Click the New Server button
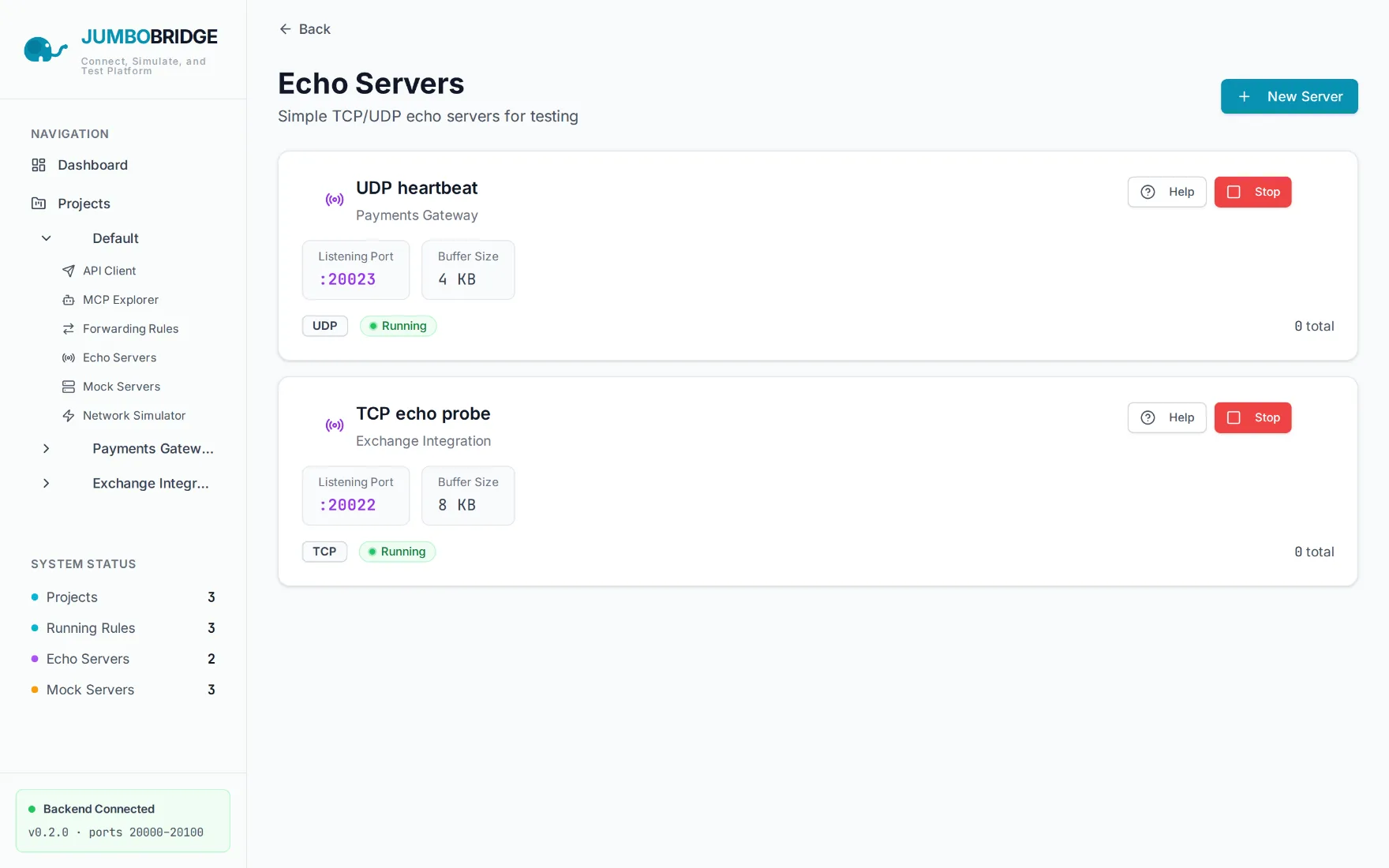1389x868 pixels. (x=1290, y=96)
